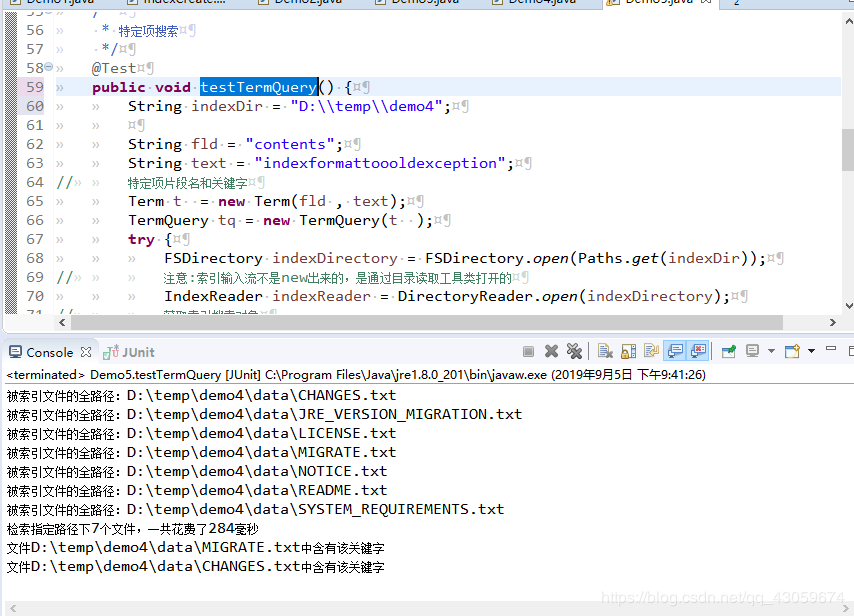Click the comment 特定项搜索 on line 56
Image resolution: width=854 pixels, height=616 pixels.
coord(148,31)
